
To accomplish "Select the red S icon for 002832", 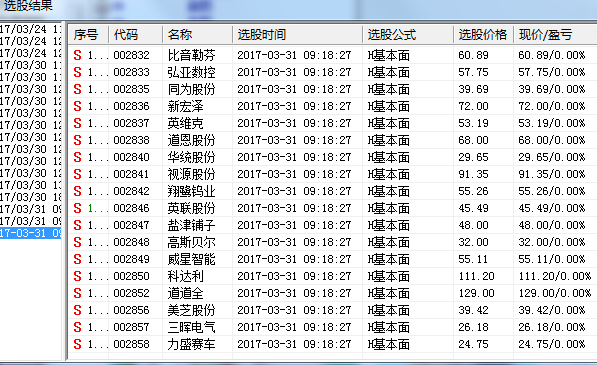I will [78, 55].
